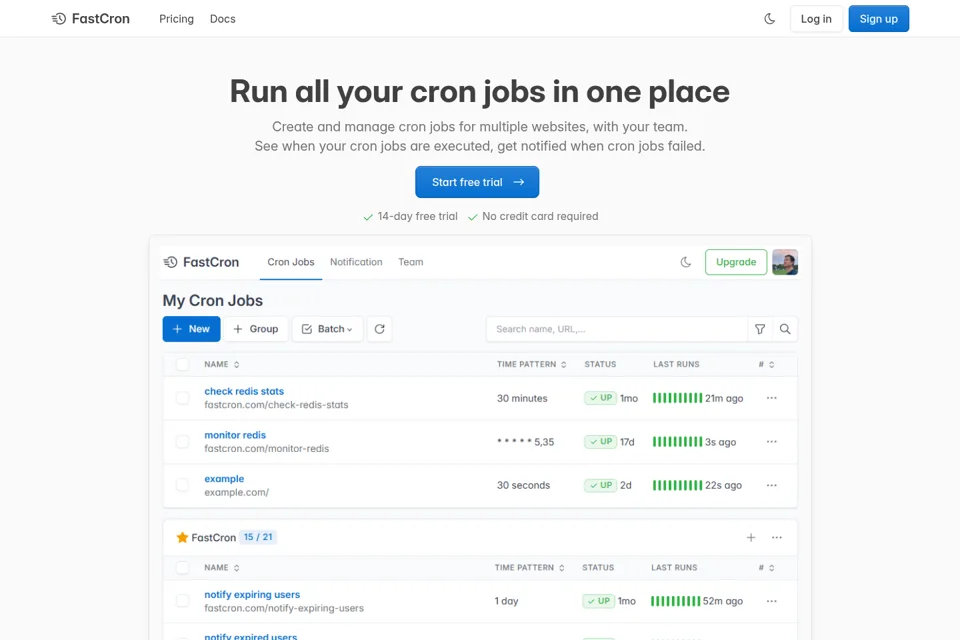Viewport: 960px width, 640px height.
Task: Click Start free trial button
Action: [477, 182]
